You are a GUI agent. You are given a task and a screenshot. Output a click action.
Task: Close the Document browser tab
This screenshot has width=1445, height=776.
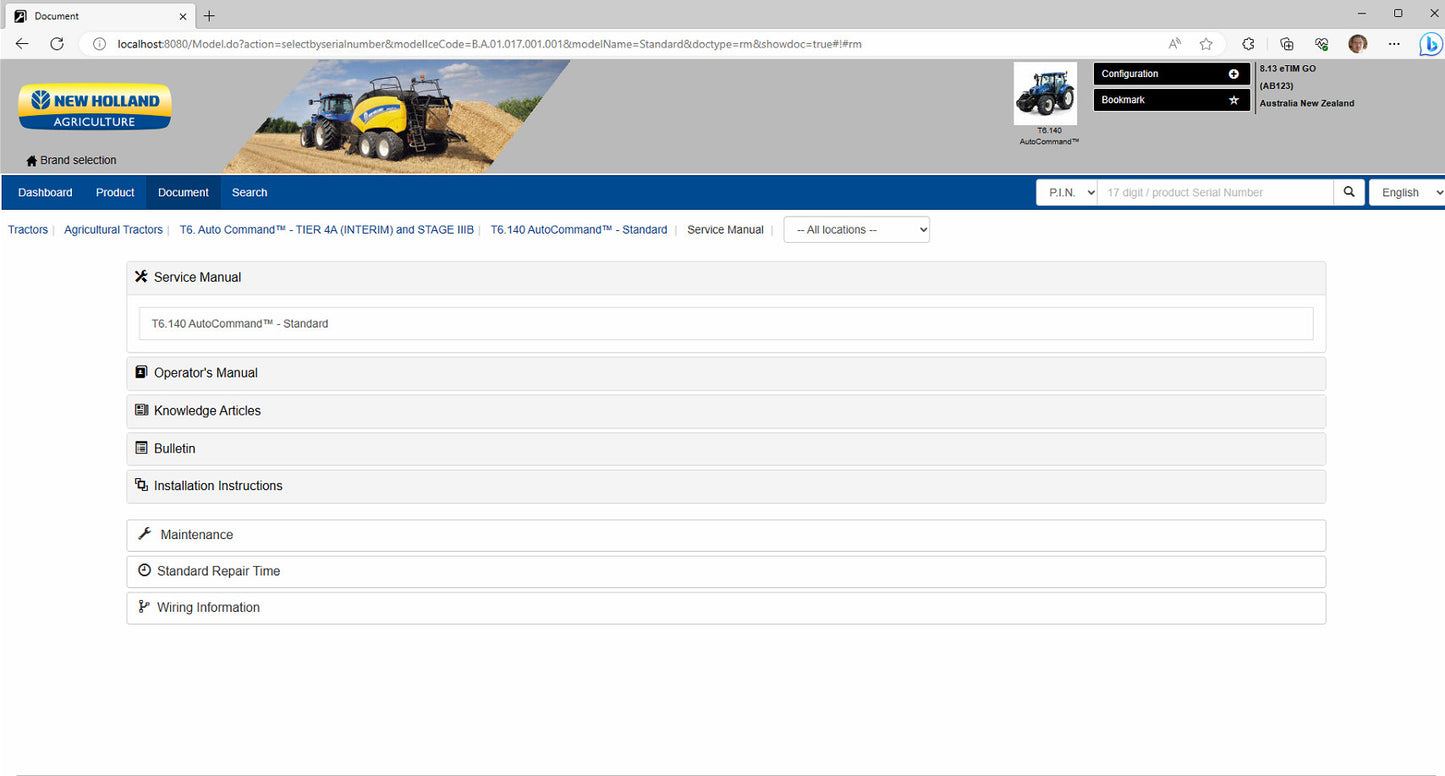click(x=184, y=16)
